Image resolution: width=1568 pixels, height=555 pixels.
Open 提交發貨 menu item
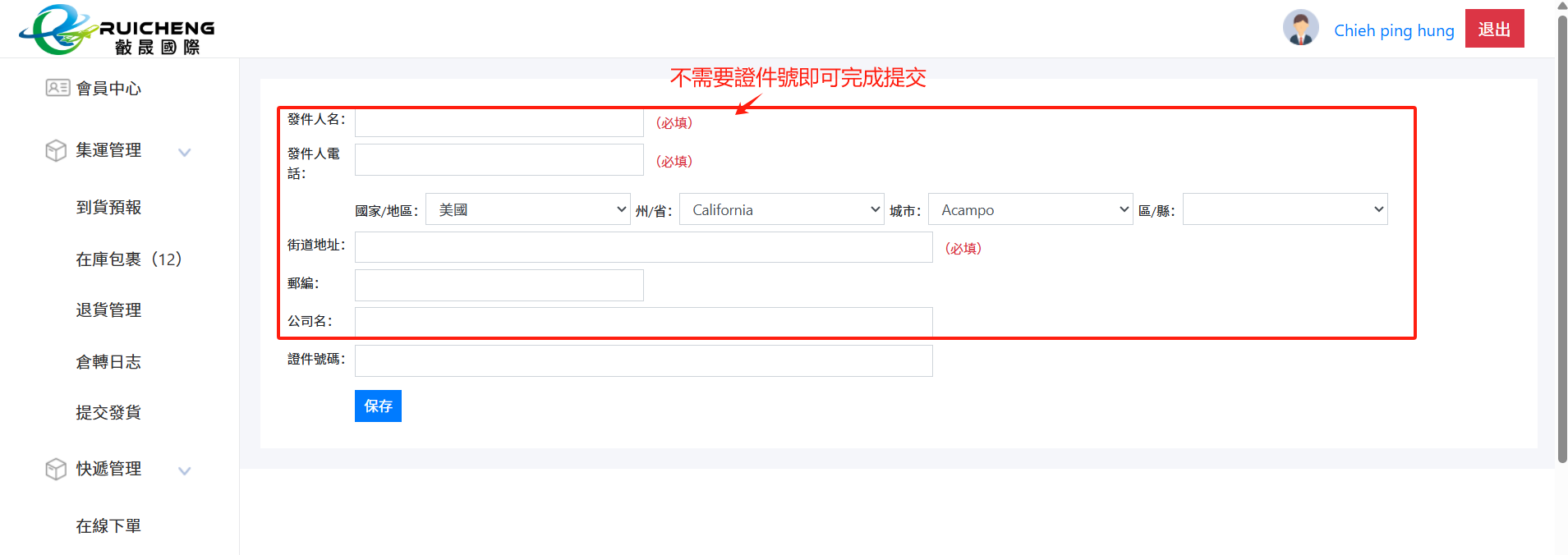(108, 413)
